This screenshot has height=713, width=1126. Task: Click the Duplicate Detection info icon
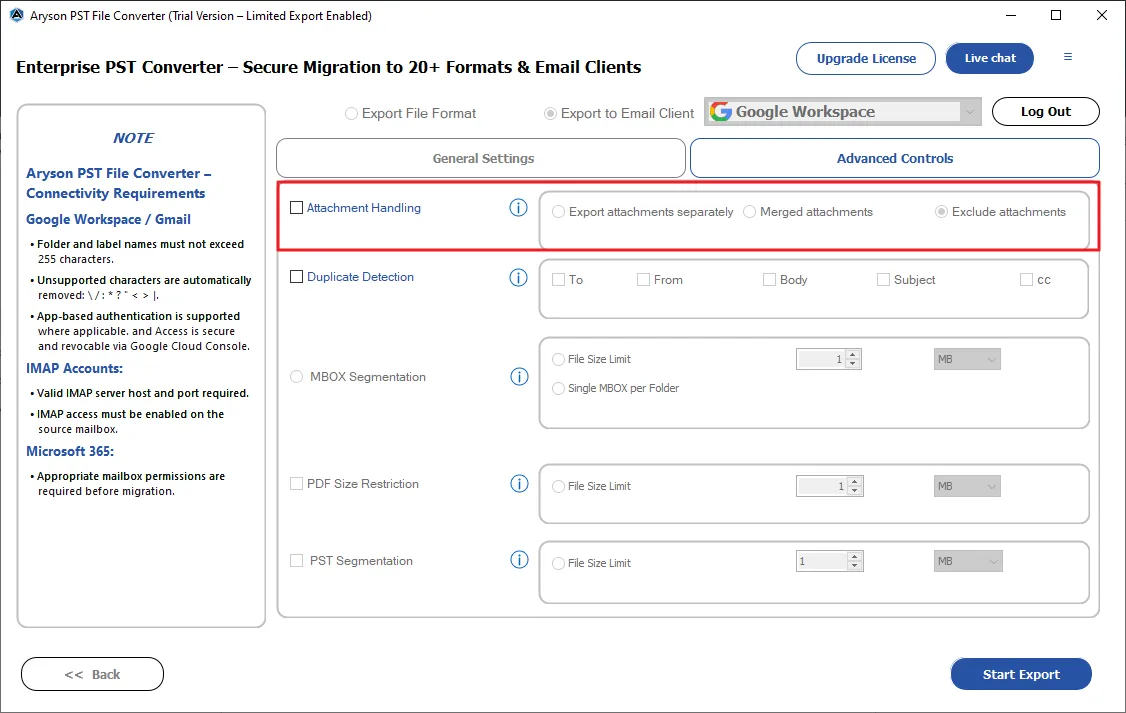pyautogui.click(x=518, y=277)
